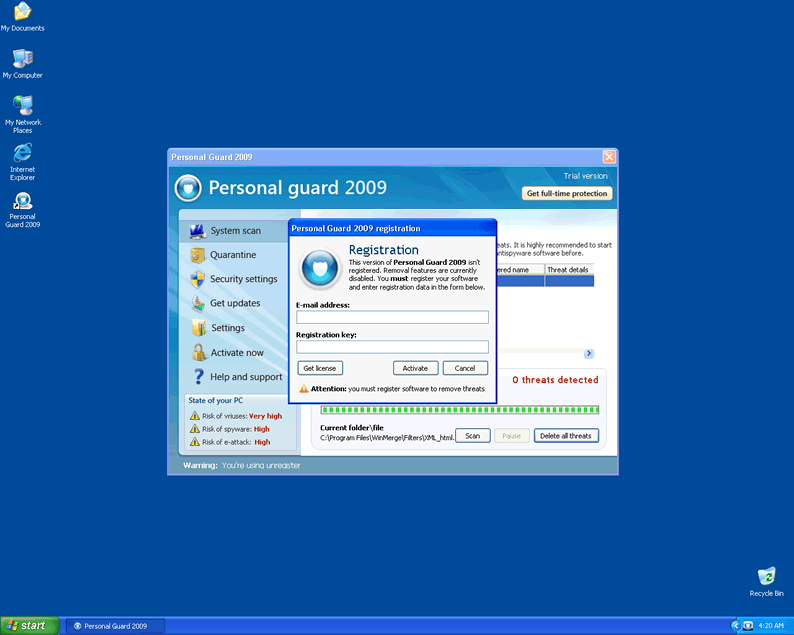This screenshot has width=794, height=635.
Task: Open the Windows Start menu
Action: point(27,626)
